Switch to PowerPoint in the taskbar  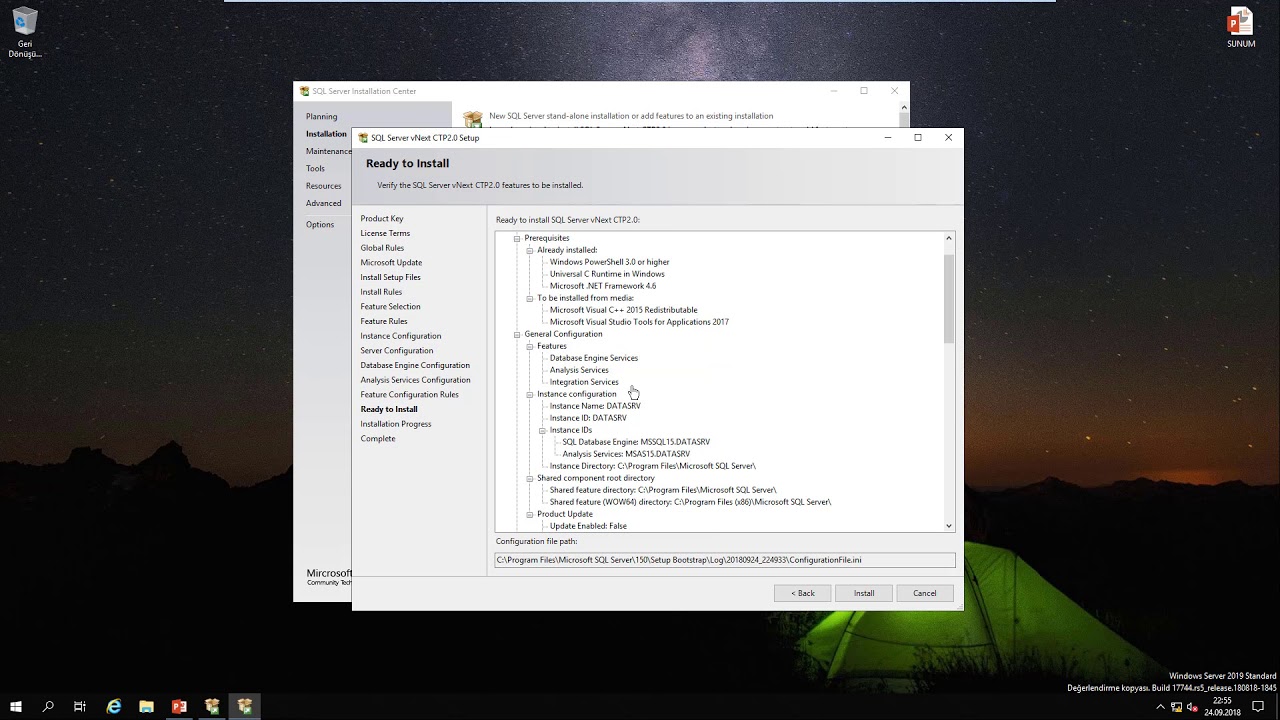click(x=179, y=706)
